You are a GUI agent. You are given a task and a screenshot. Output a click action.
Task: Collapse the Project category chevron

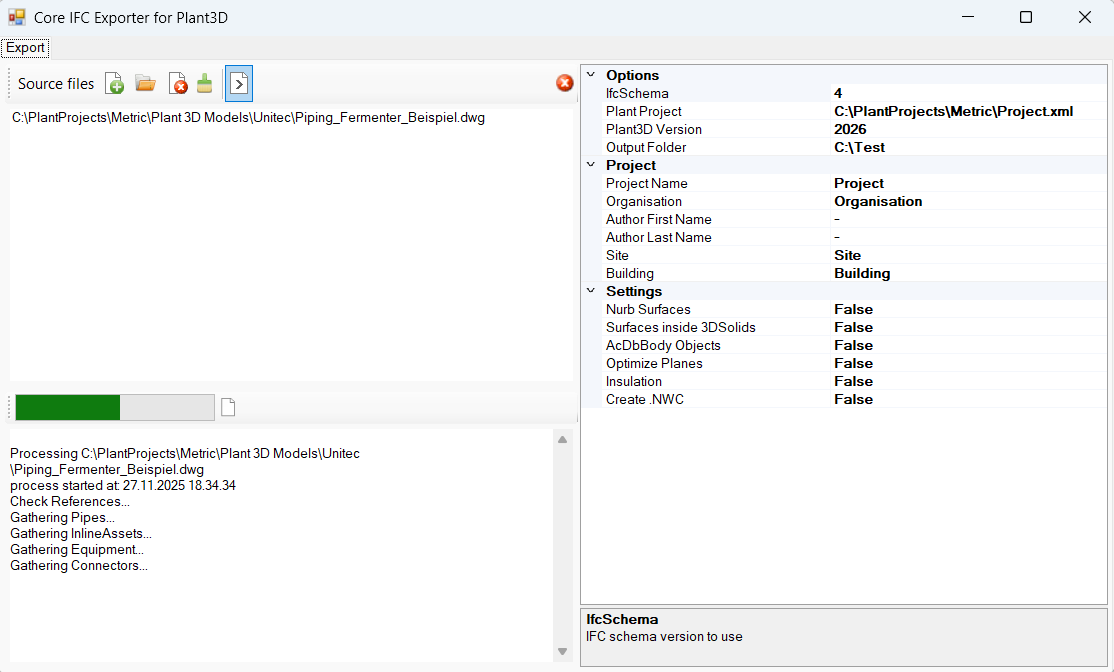coord(590,165)
